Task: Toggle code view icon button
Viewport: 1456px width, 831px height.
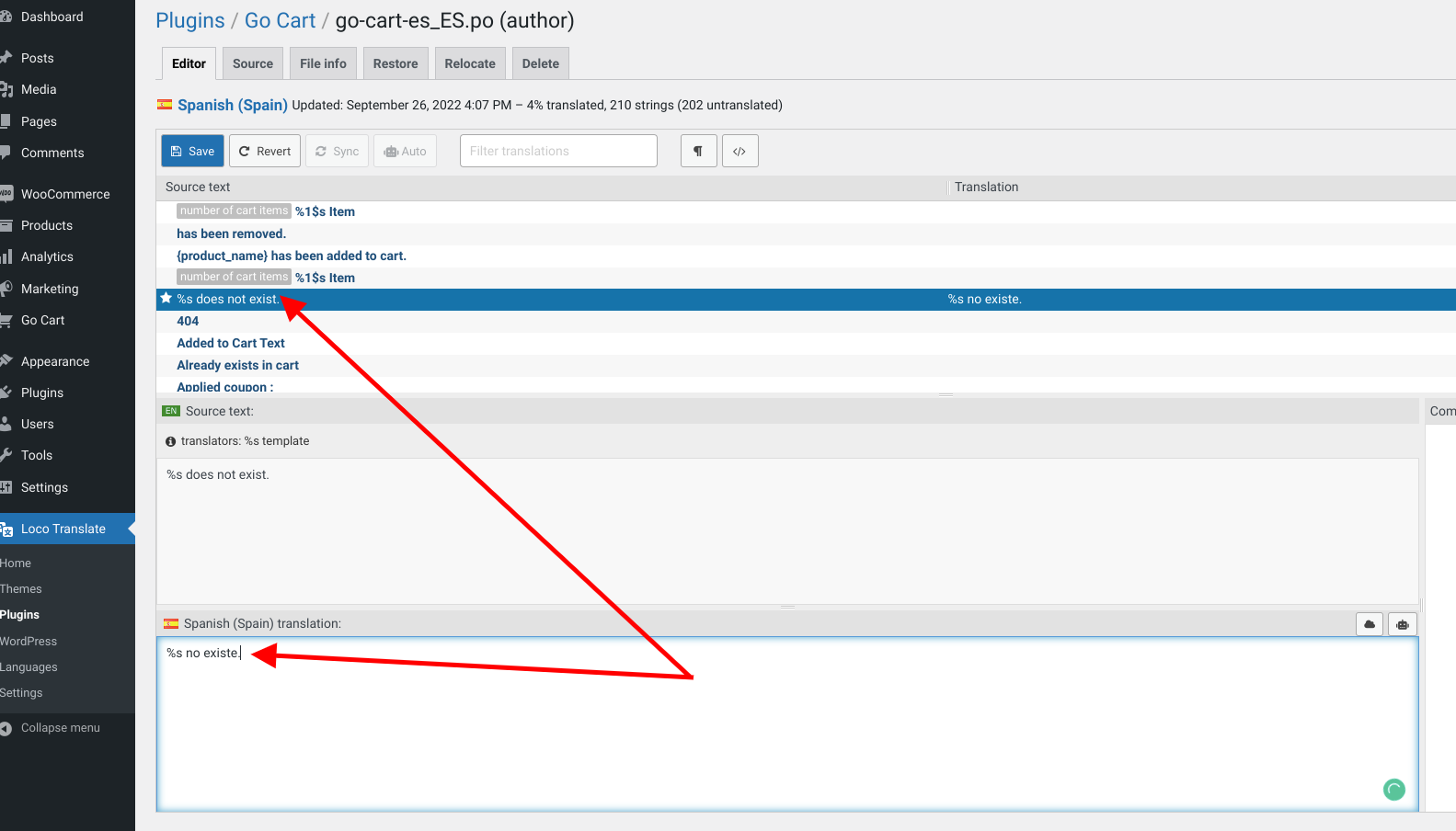Action: [739, 151]
